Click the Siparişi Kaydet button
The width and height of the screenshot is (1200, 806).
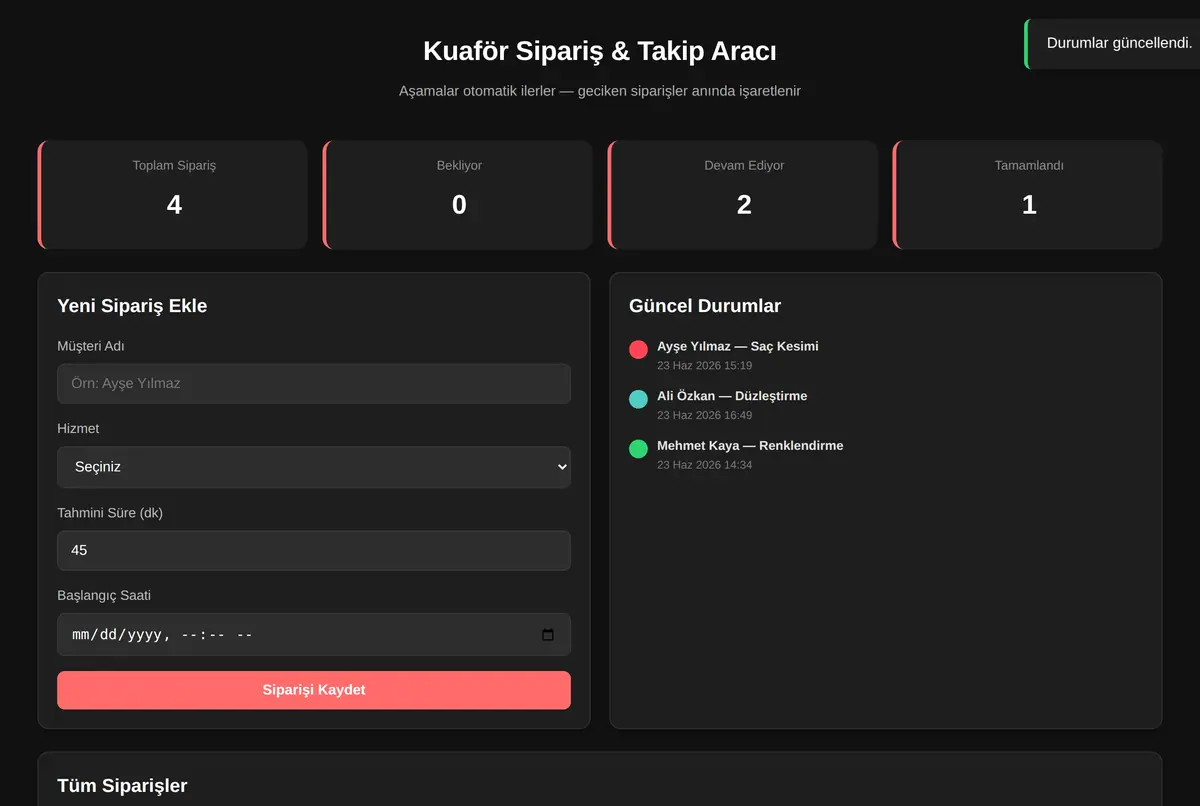(x=314, y=690)
